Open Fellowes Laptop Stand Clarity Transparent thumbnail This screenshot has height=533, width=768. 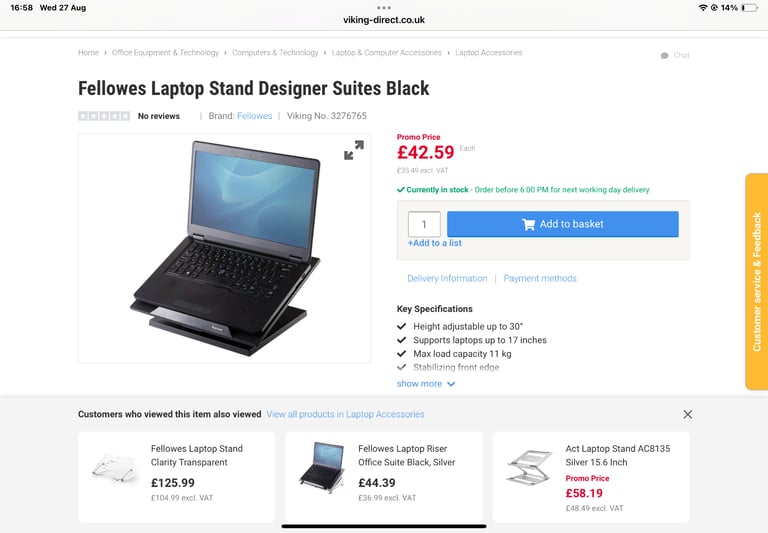pos(115,468)
